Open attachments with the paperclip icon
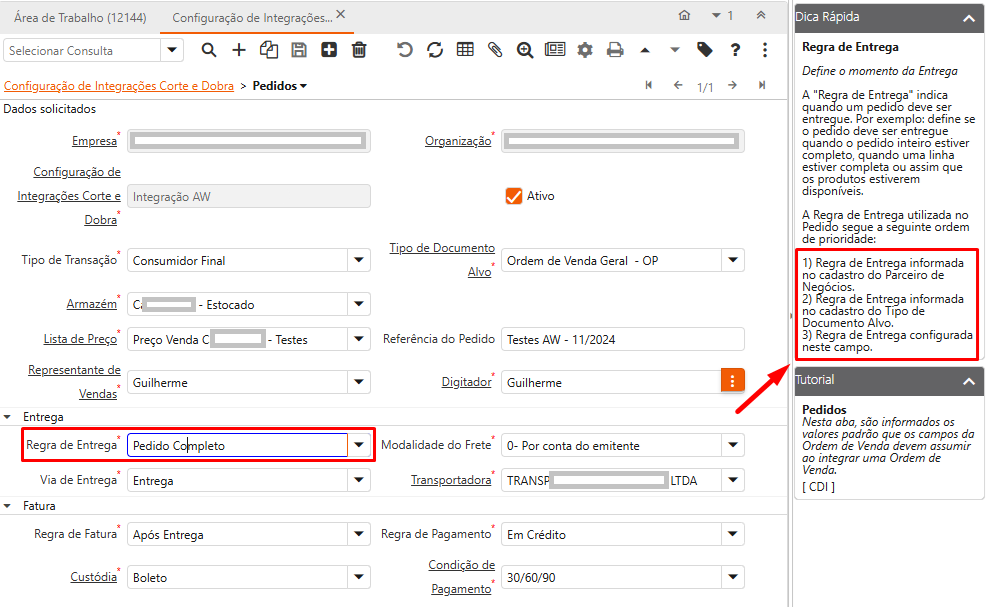The width and height of the screenshot is (990, 607). click(495, 50)
